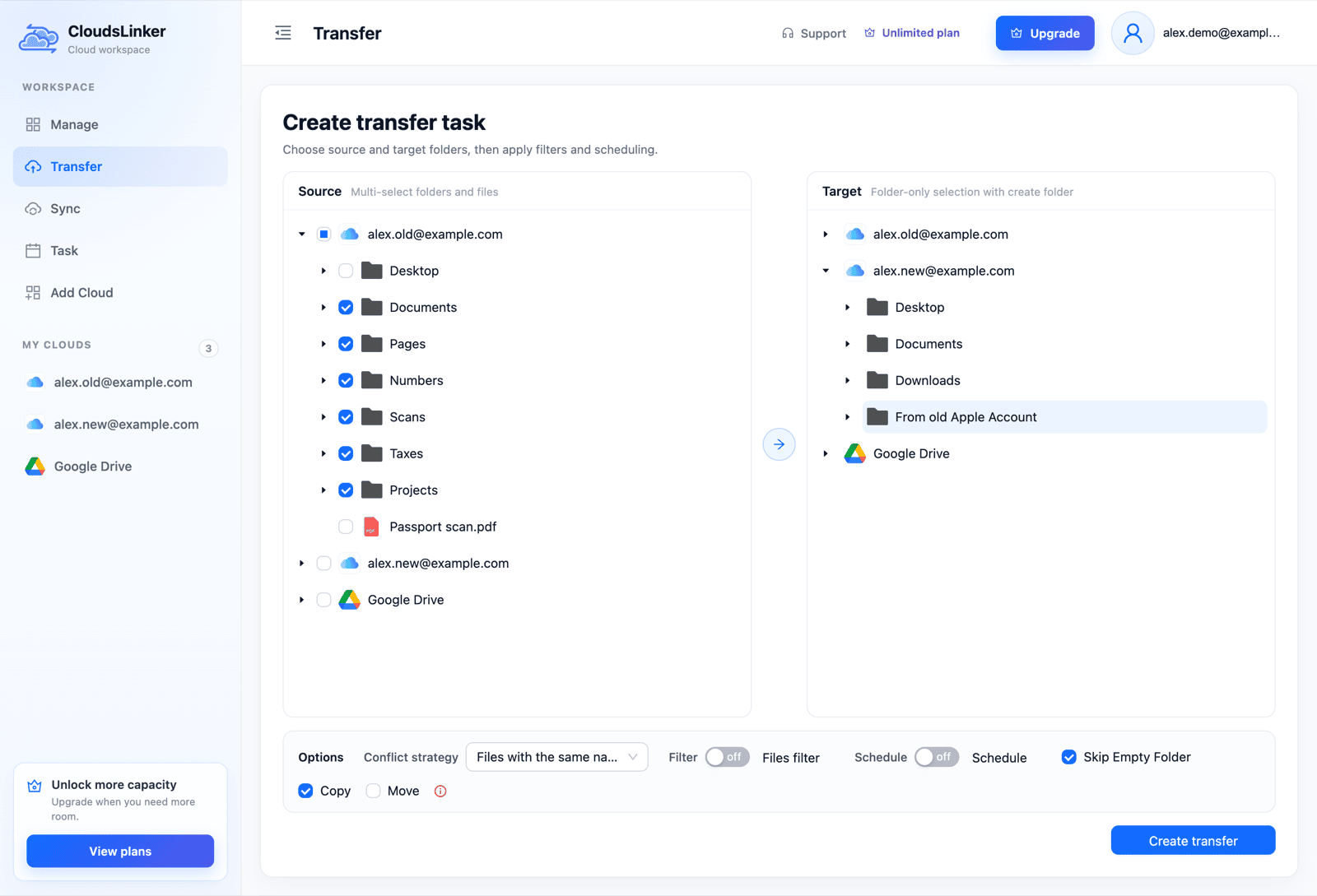Click the red info icon beside Move
Viewport: 1317px width, 896px height.
click(x=440, y=791)
